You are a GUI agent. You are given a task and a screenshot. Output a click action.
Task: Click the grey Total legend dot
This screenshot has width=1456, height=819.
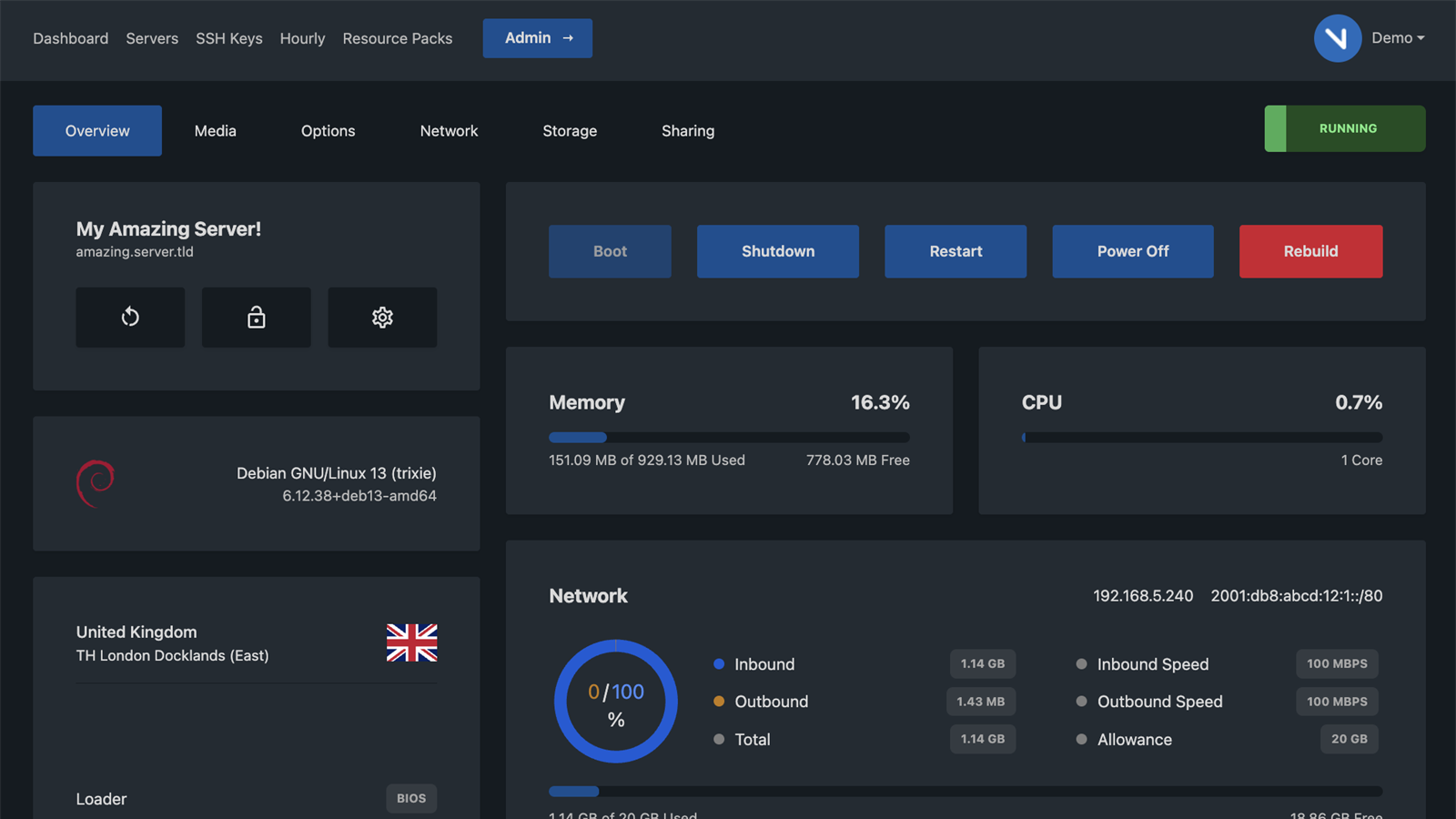coord(719,740)
